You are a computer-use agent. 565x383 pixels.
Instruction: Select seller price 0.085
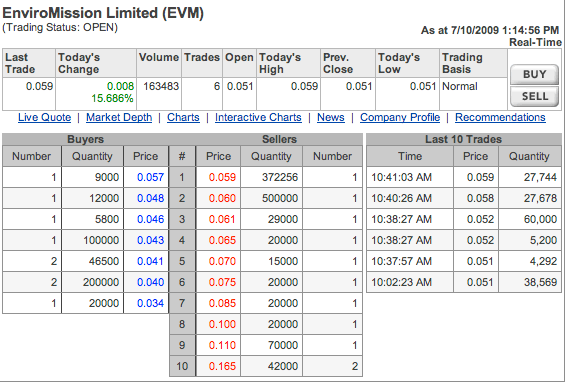click(x=222, y=303)
